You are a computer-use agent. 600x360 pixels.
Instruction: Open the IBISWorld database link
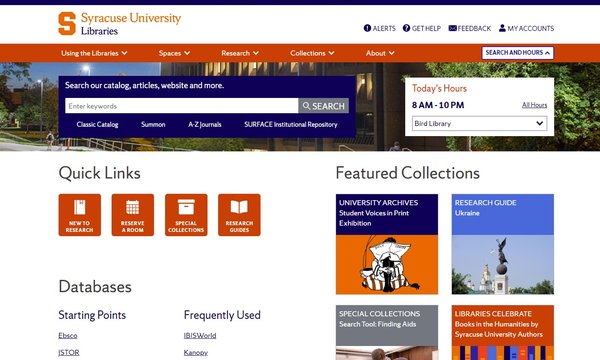200,336
